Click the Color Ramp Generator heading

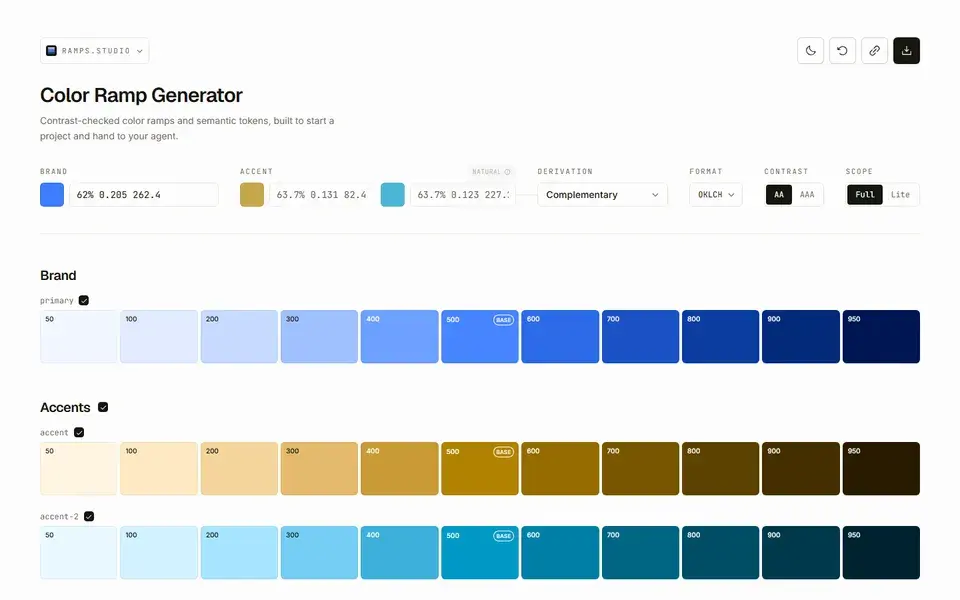141,95
